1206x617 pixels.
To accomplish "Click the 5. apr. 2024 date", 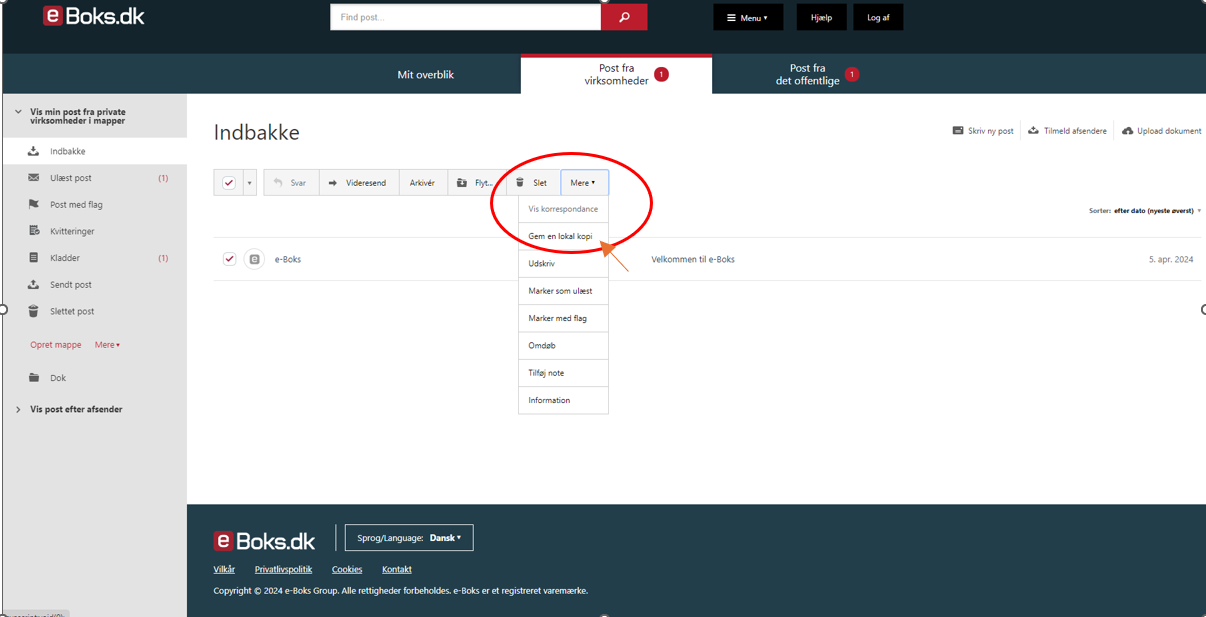I will (x=1171, y=259).
